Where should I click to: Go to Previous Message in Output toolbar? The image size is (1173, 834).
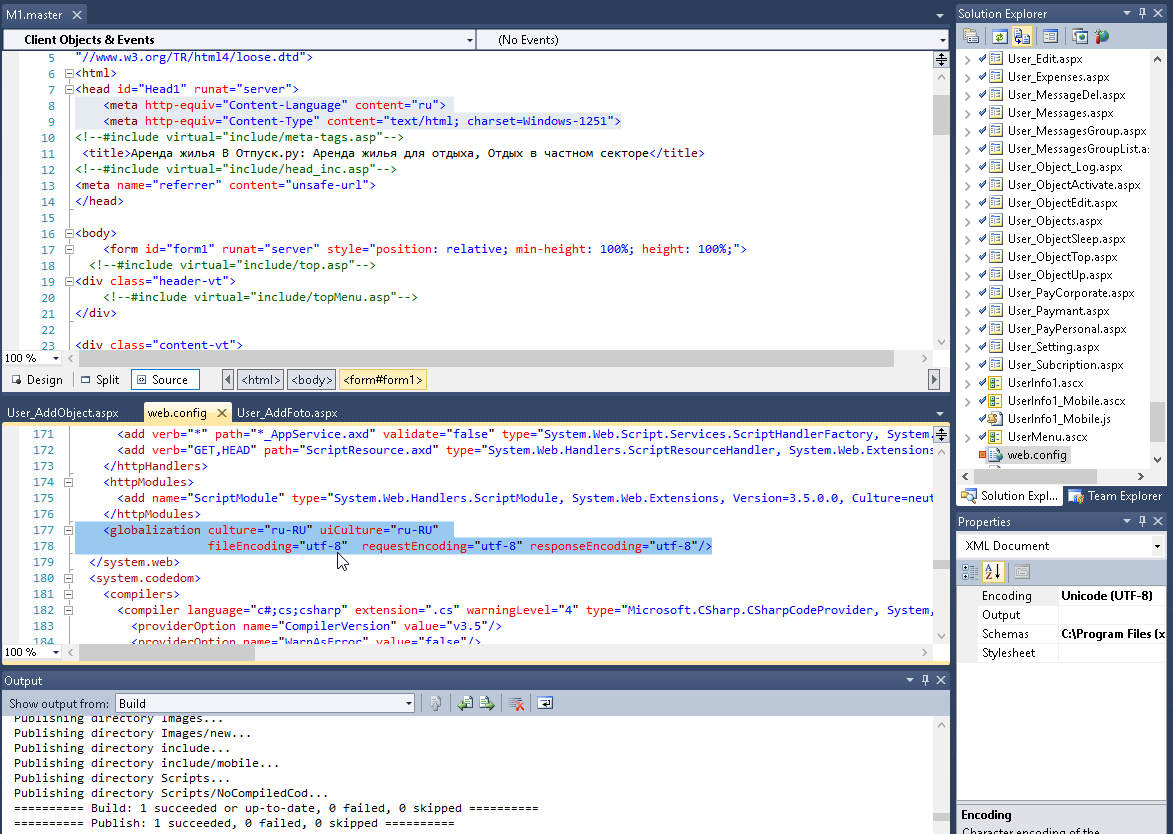[465, 703]
